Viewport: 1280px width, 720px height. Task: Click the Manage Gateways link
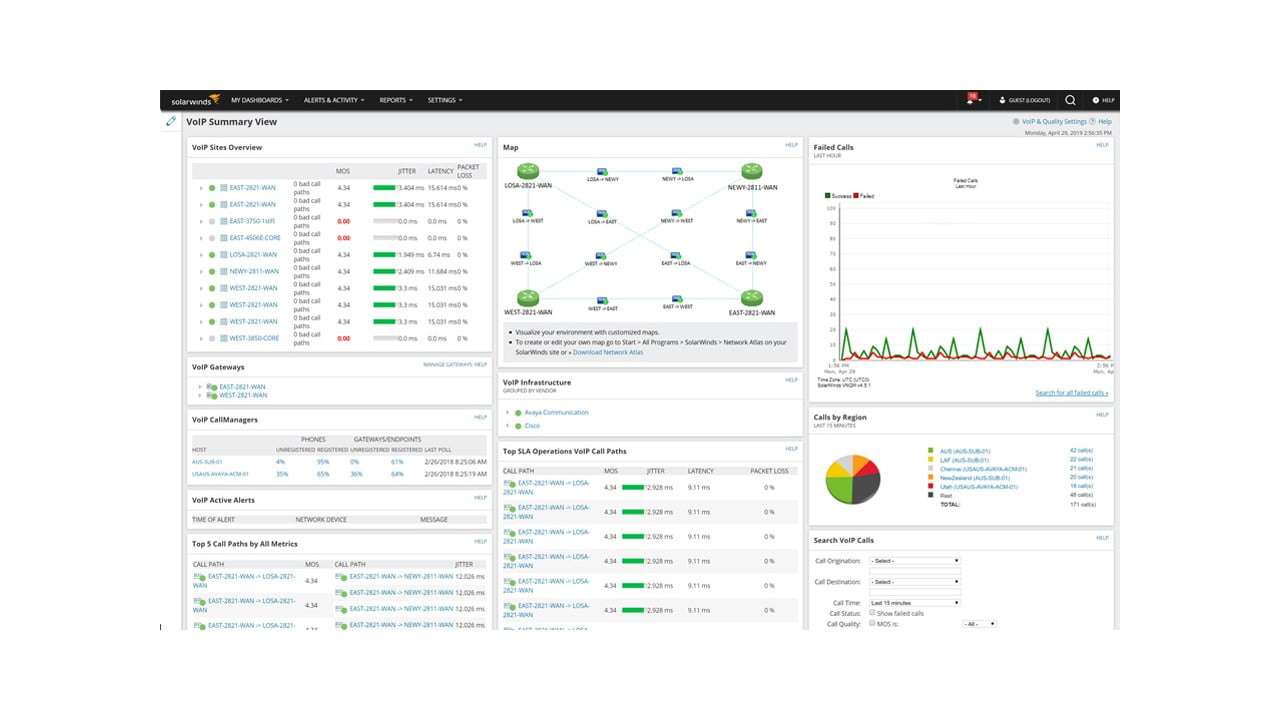point(446,365)
